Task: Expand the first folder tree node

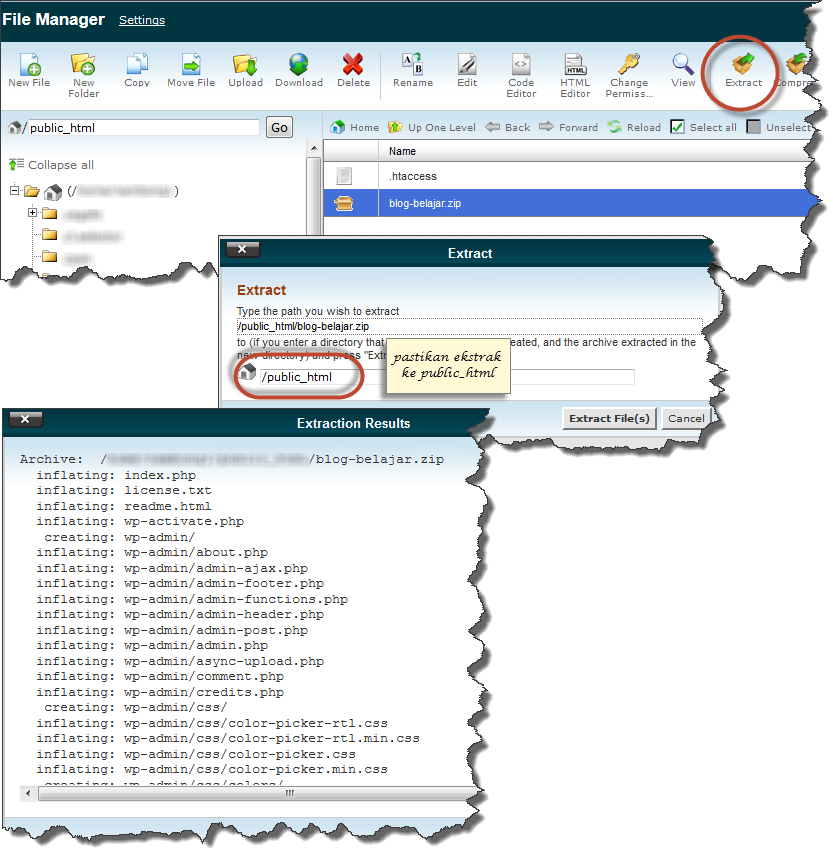Action: pos(32,213)
